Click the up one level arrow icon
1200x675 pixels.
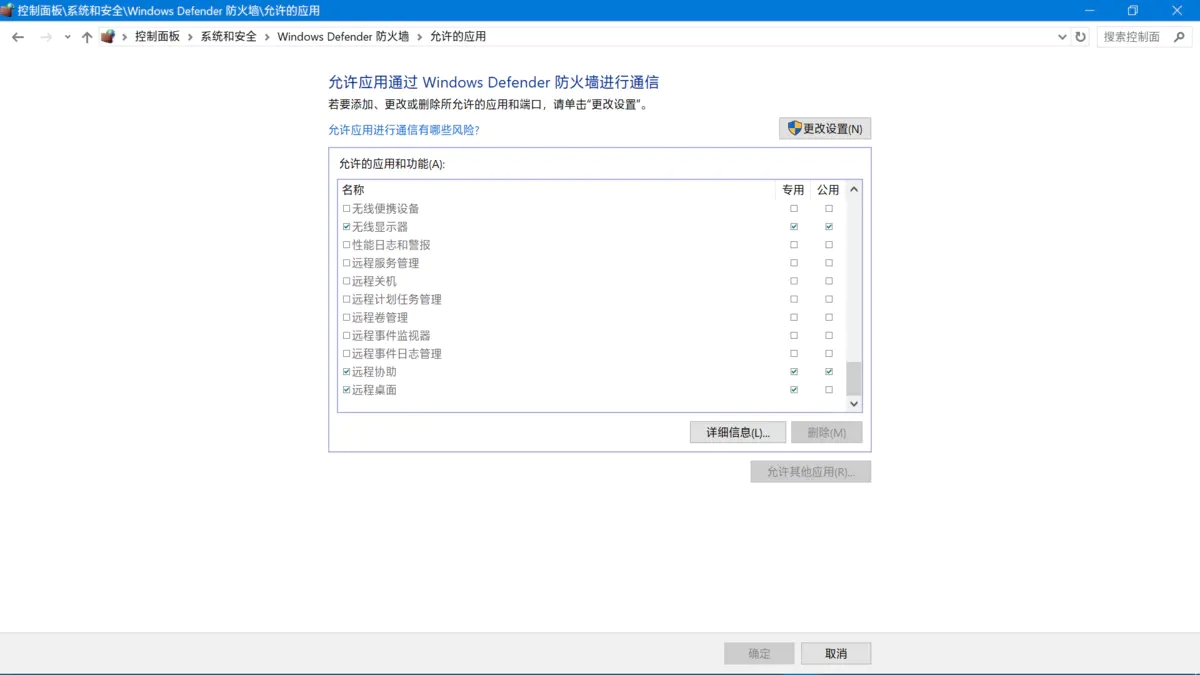tap(87, 36)
